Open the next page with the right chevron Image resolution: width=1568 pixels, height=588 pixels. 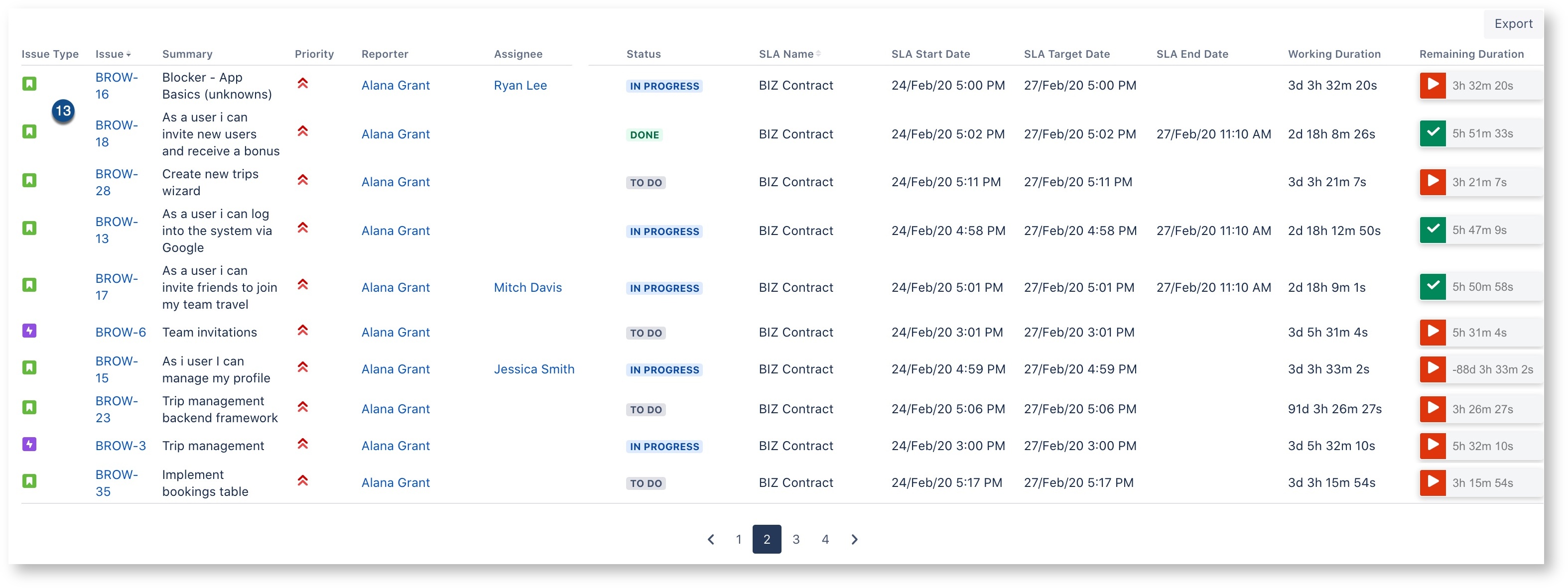[855, 539]
